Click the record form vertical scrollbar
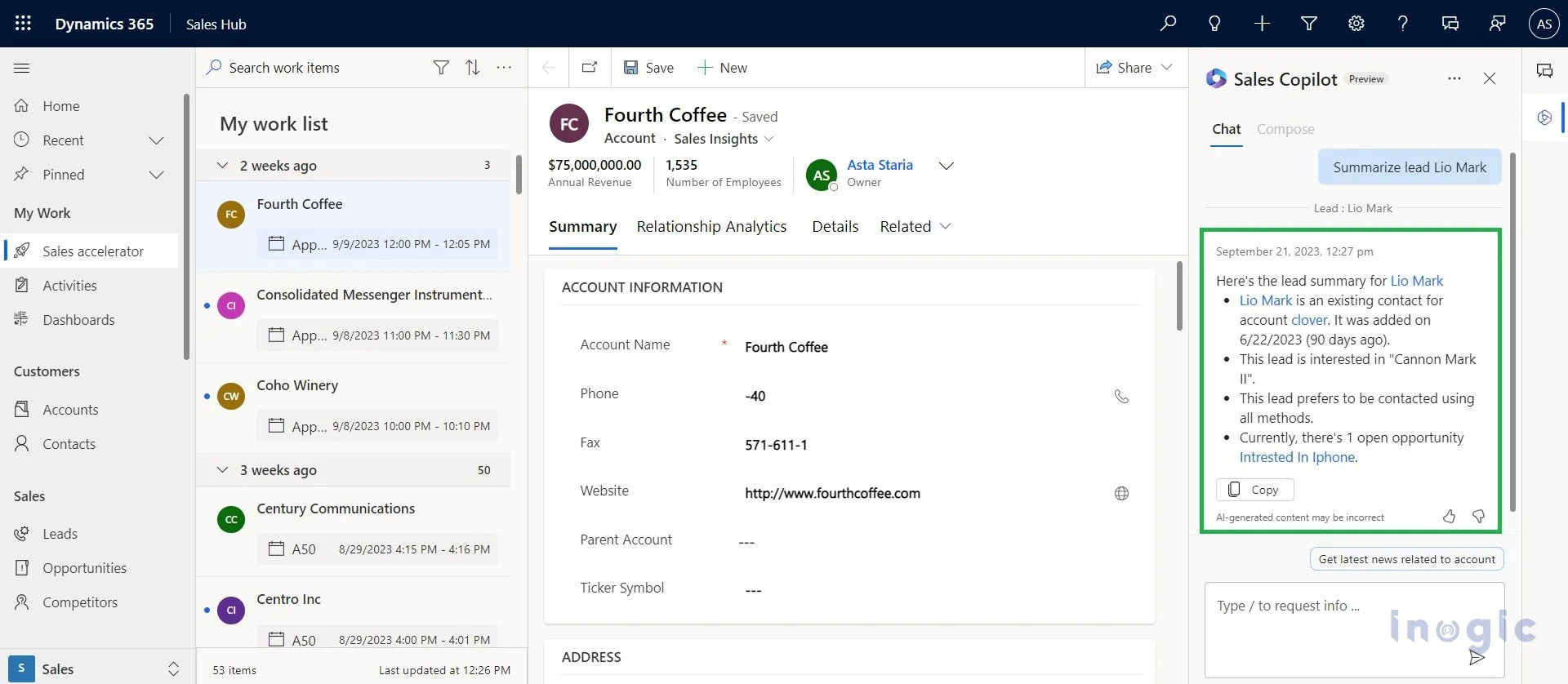Screen dimensions: 1568x684 [1179, 295]
